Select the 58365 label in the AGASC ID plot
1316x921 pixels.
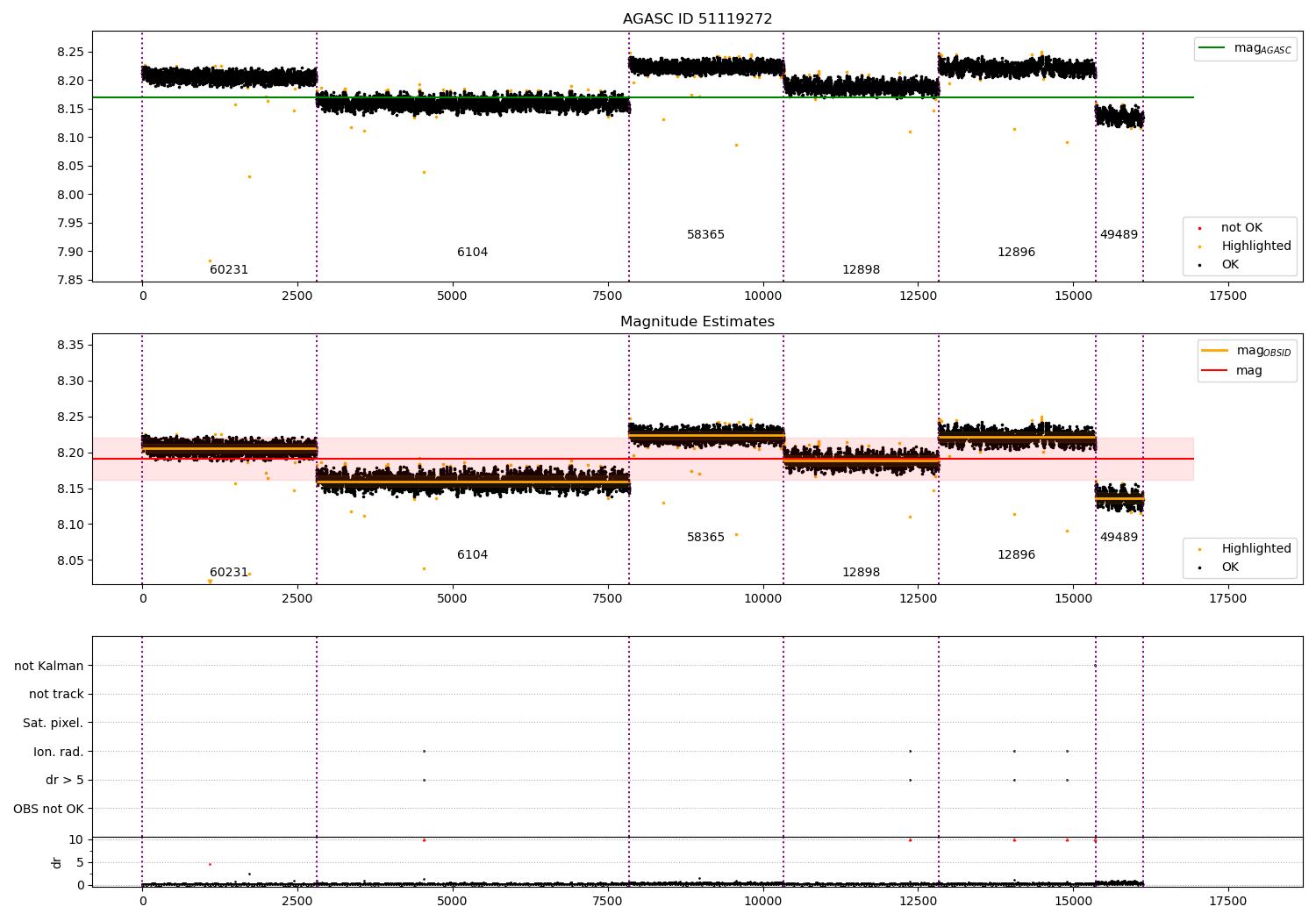705,235
